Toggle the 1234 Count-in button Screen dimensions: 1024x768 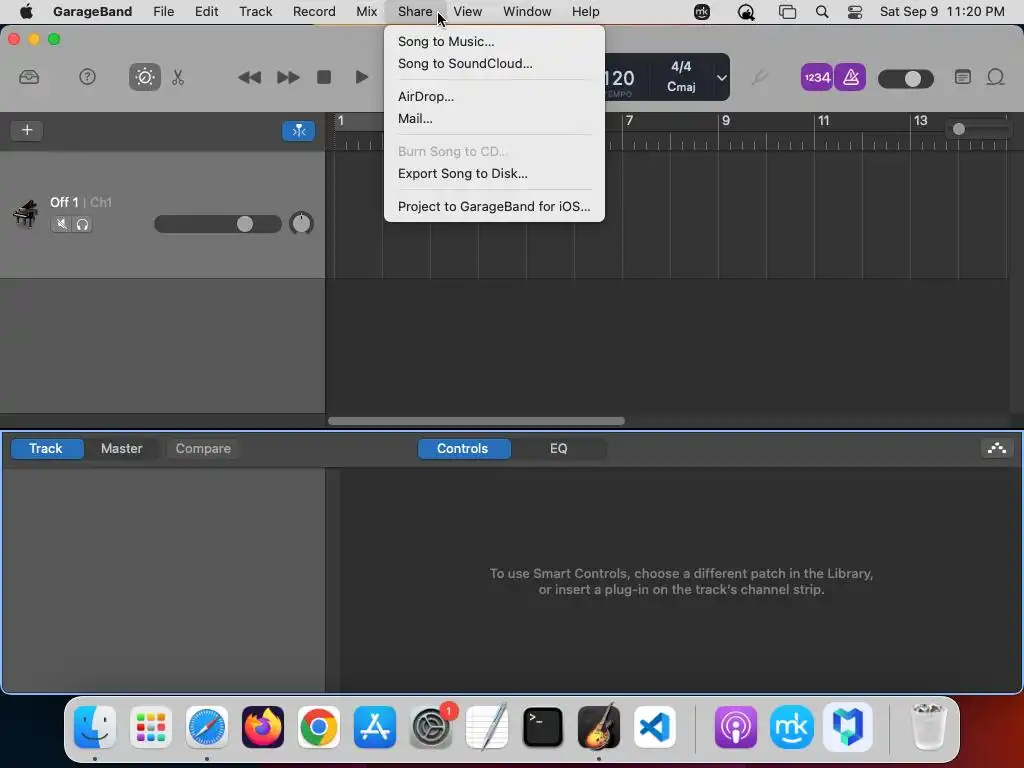[816, 78]
